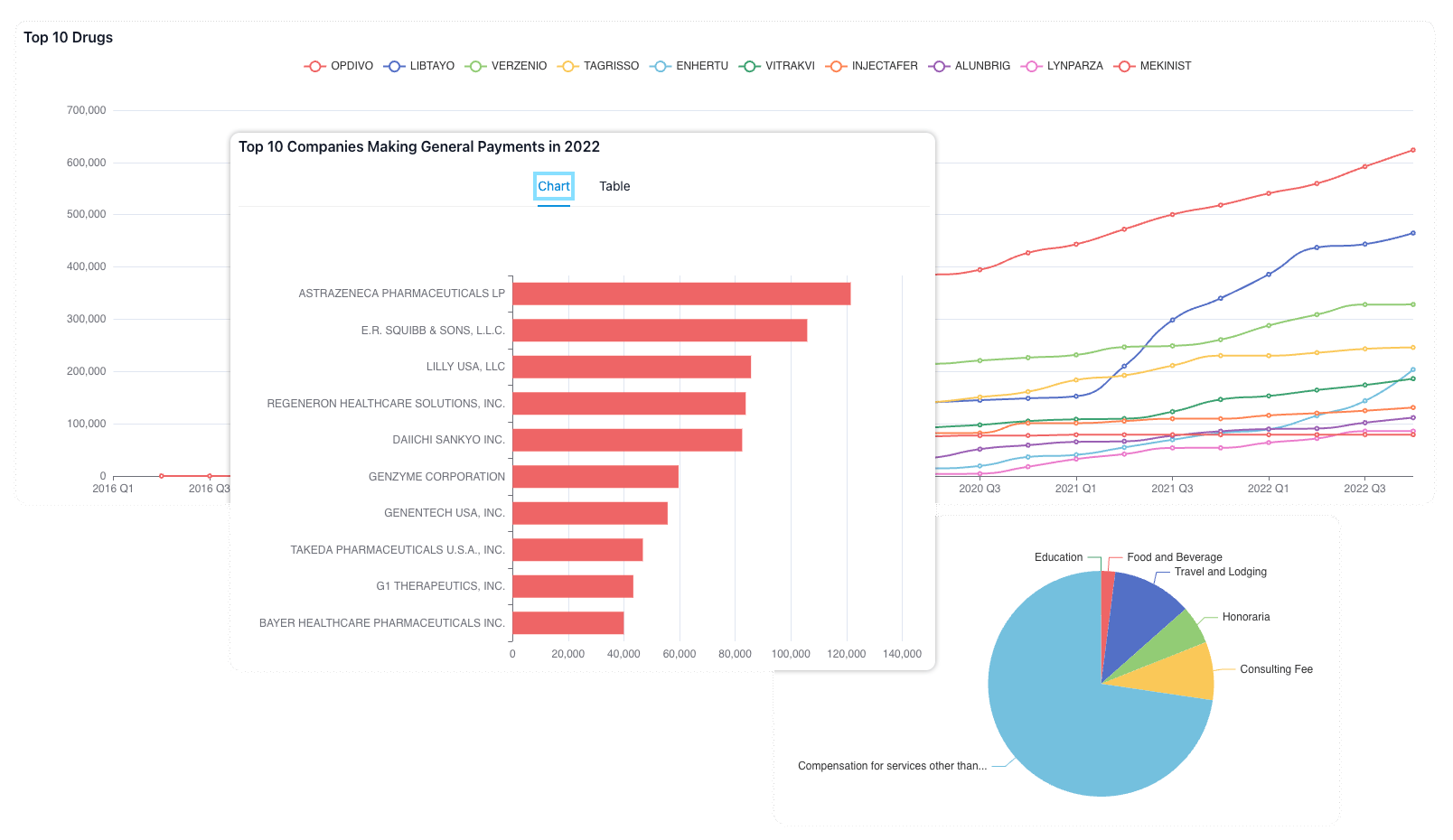
Task: Click the 140,000 bar chart axis value
Action: click(x=902, y=654)
